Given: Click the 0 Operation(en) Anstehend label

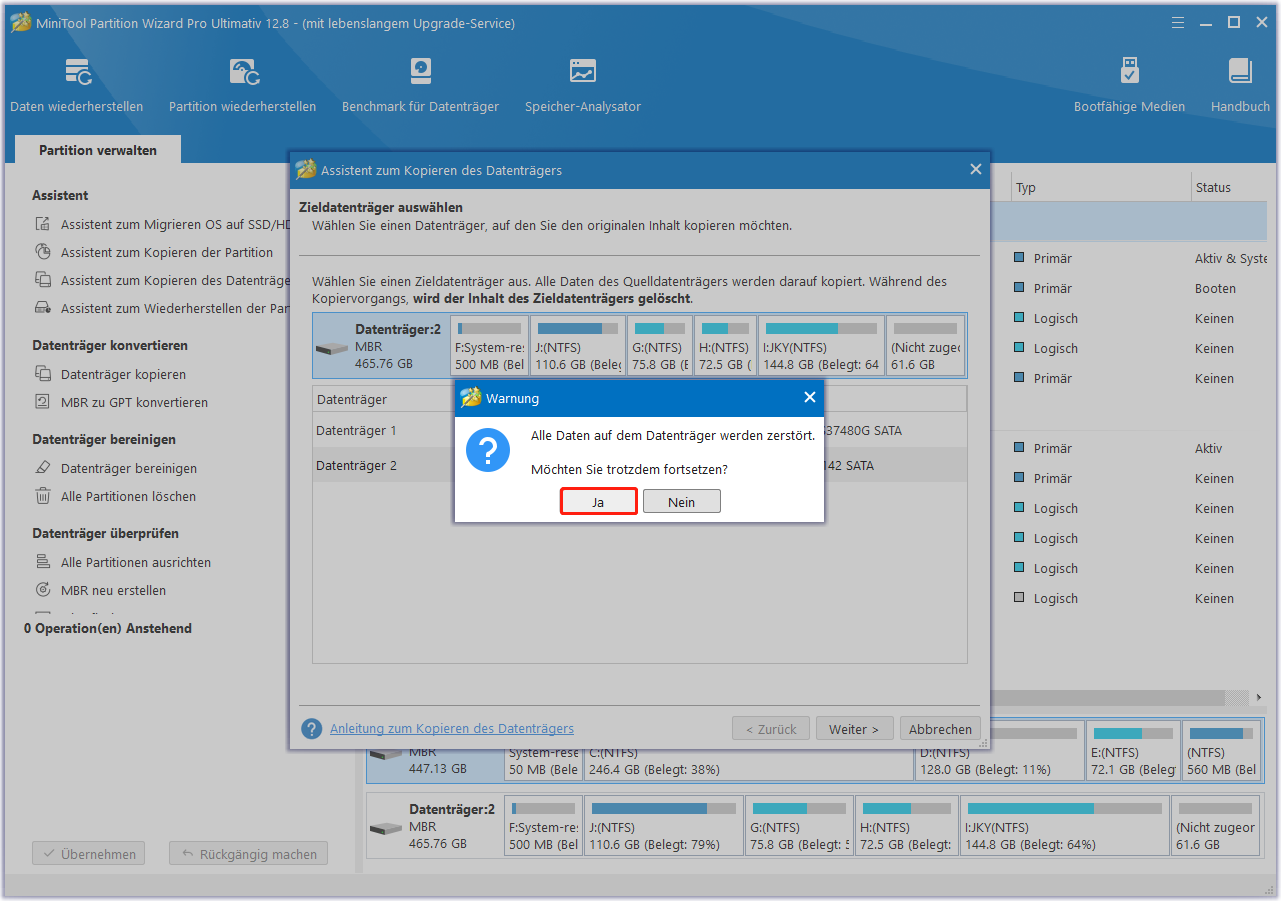Looking at the screenshot, I should coord(108,628).
